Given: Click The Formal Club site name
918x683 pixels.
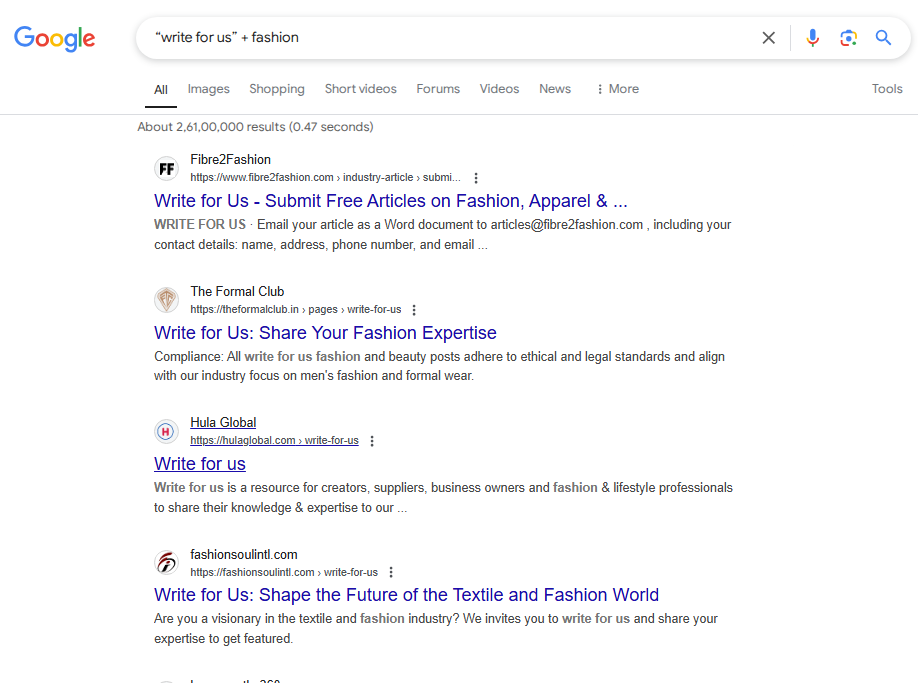Looking at the screenshot, I should point(237,291).
